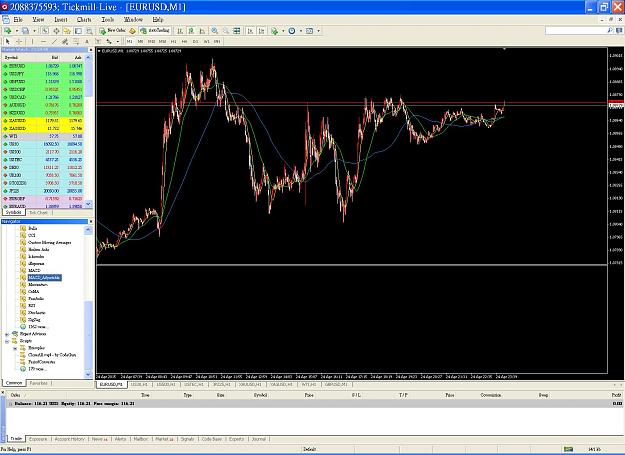Collapse the Scripts tree node
The width and height of the screenshot is (625, 455).
pos(7,341)
